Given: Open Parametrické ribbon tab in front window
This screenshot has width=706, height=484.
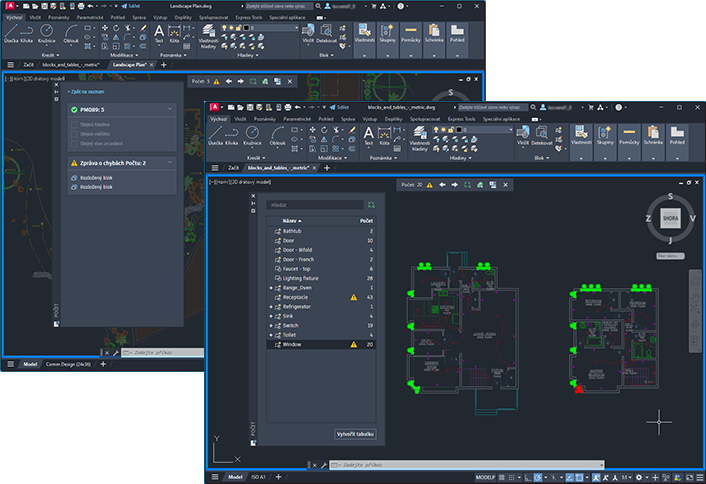Looking at the screenshot, I should point(297,119).
